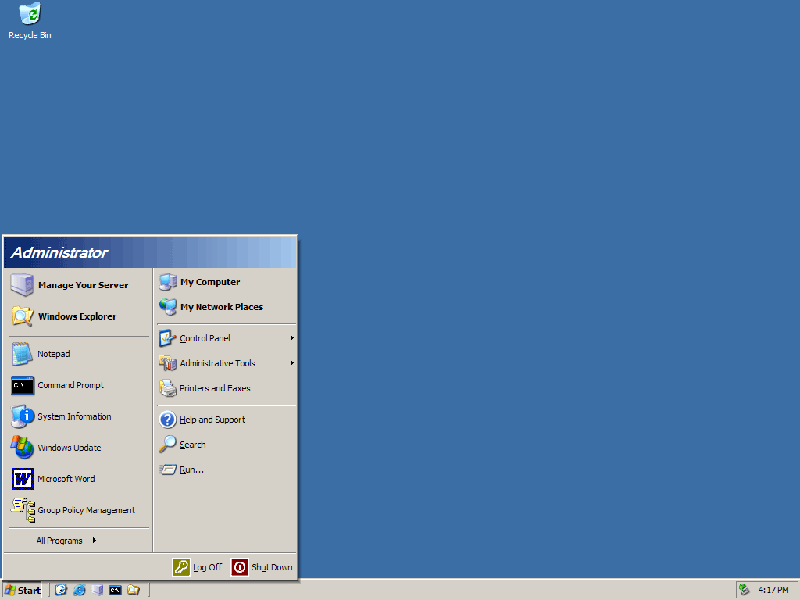Image resolution: width=800 pixels, height=600 pixels.
Task: Launch Internet Explorer from the Quick Launch bar
Action: tap(79, 589)
